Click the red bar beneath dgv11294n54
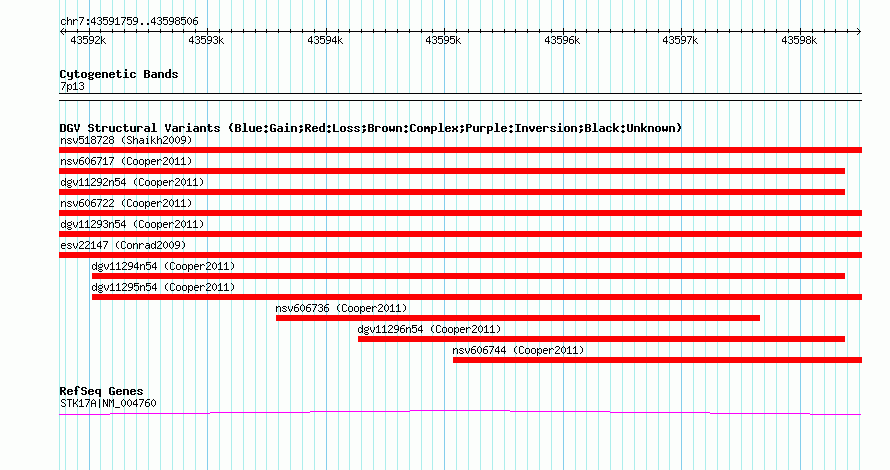This screenshot has height=470, width=890. [468, 276]
